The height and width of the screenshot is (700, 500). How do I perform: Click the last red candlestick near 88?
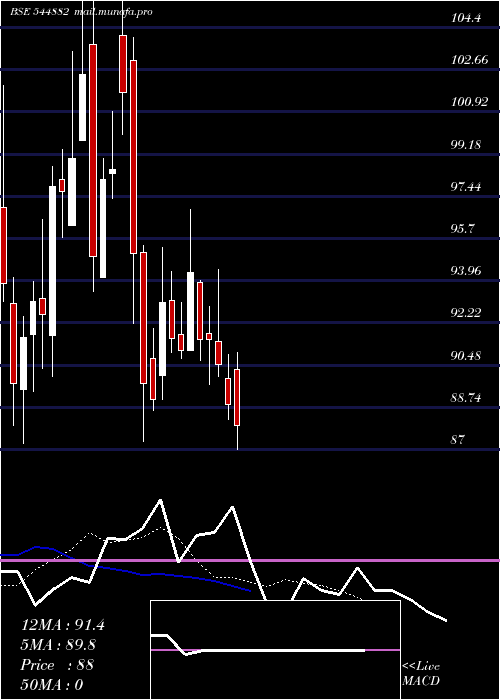point(237,397)
